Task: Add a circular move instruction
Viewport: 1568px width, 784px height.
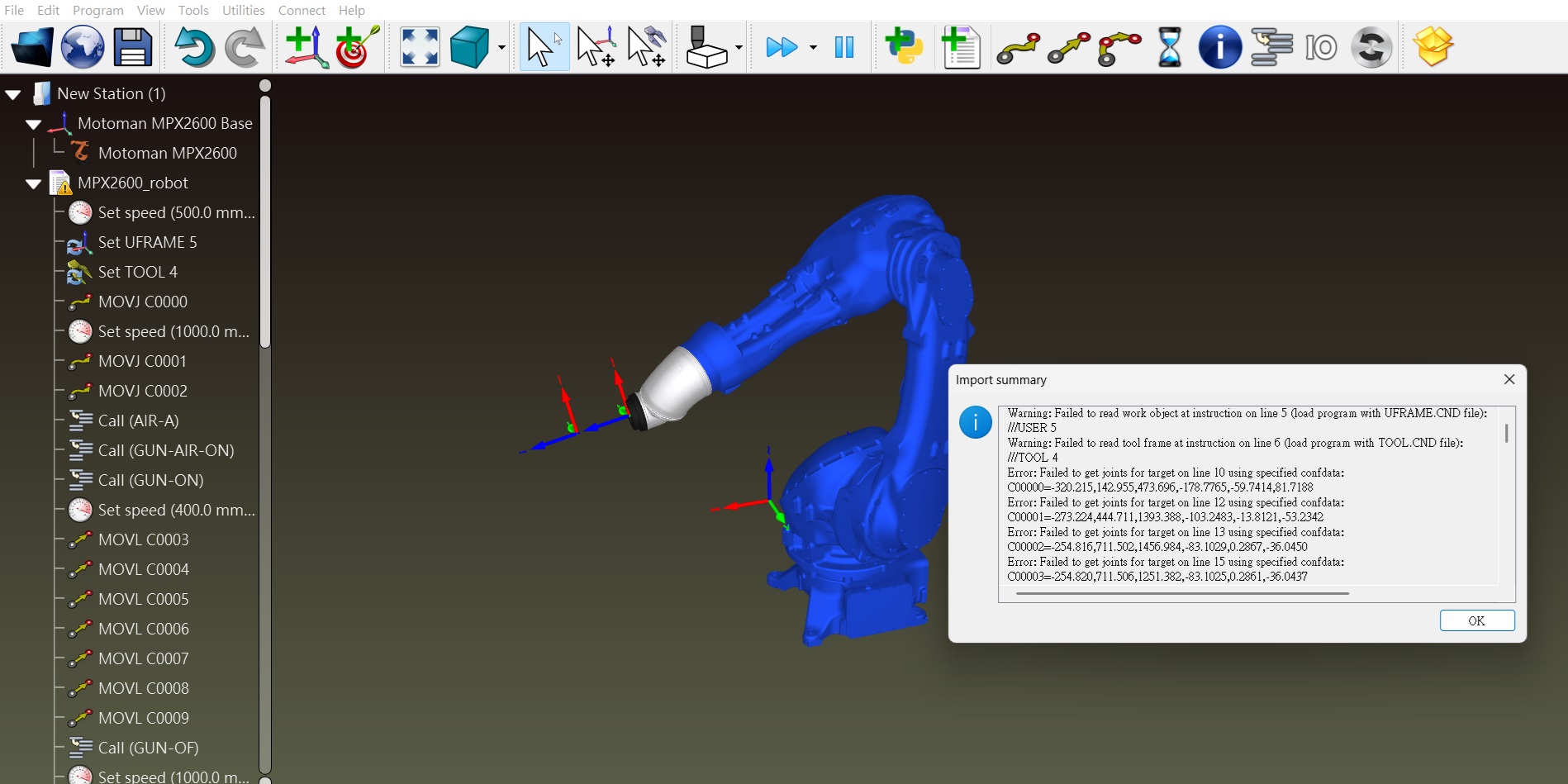Action: tap(1119, 48)
